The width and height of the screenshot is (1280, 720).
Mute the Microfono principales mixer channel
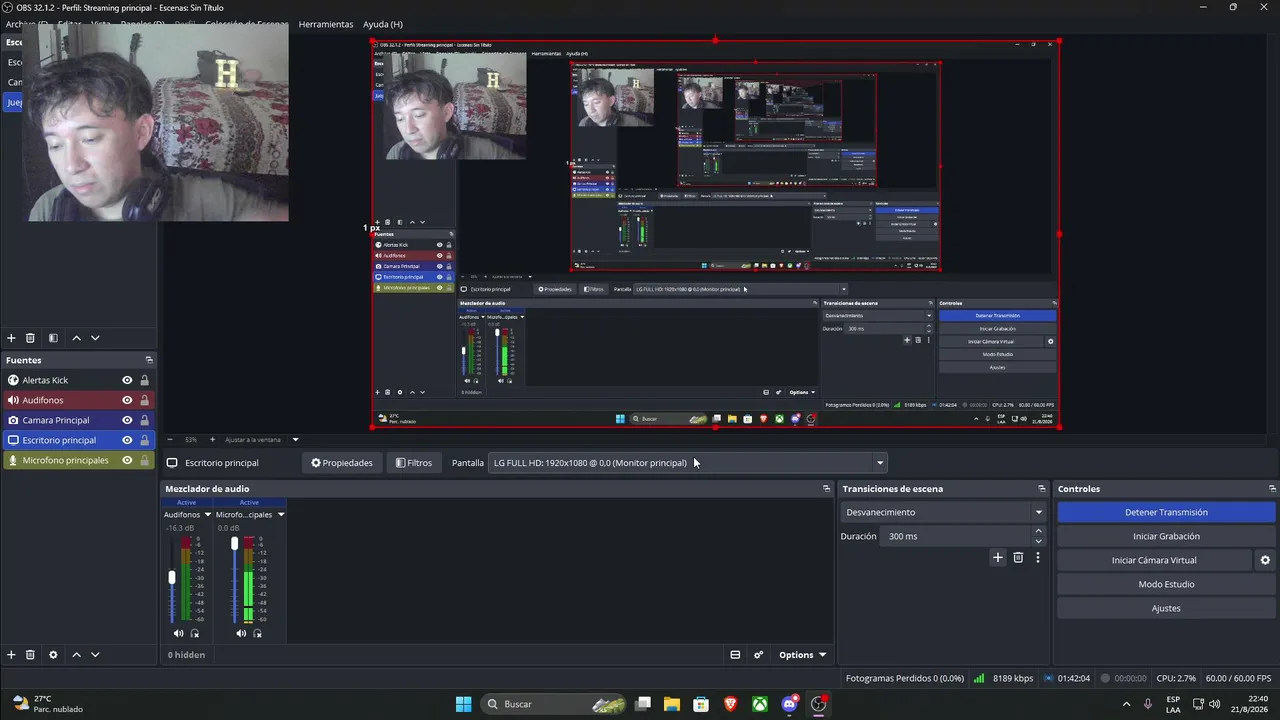tap(241, 633)
